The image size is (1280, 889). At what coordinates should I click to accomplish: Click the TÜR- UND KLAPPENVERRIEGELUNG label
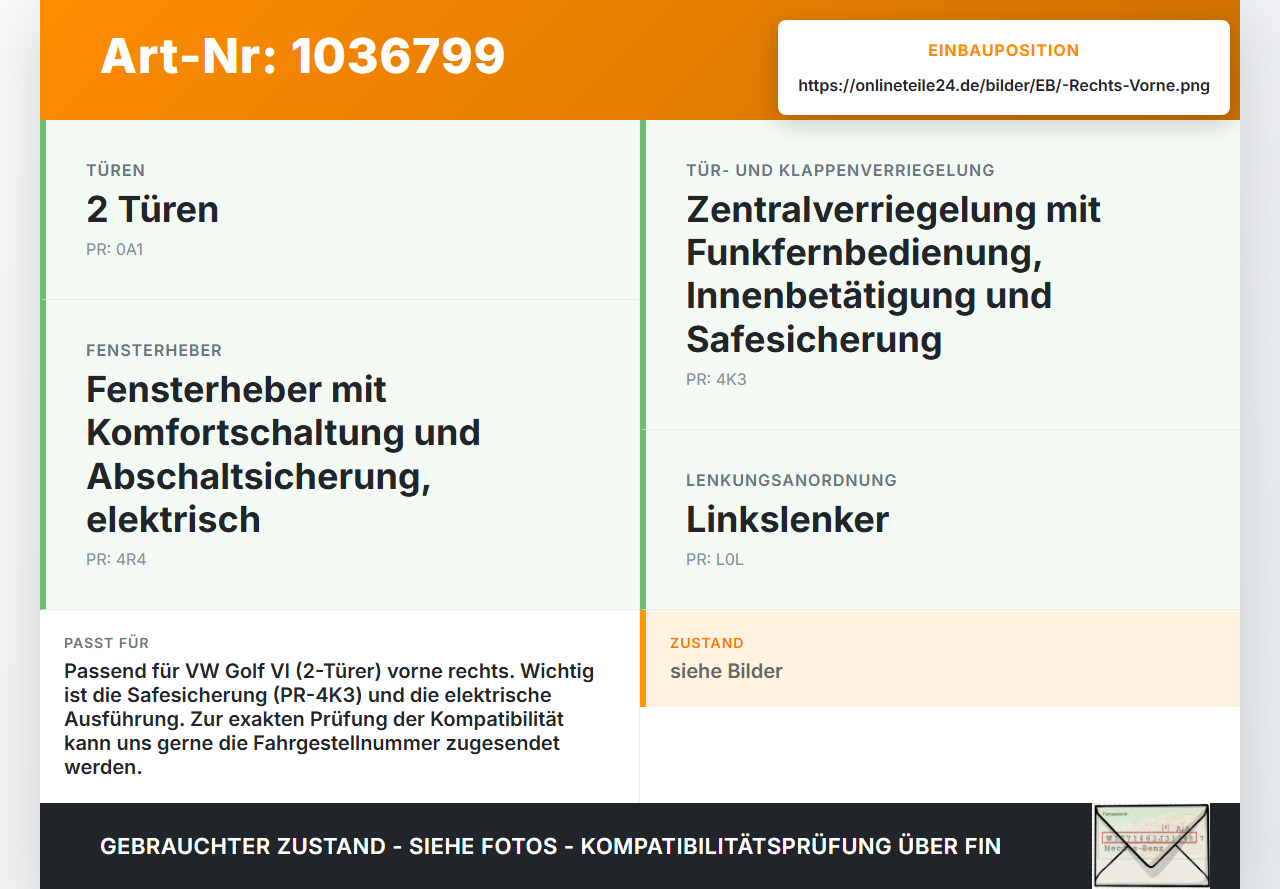(840, 170)
